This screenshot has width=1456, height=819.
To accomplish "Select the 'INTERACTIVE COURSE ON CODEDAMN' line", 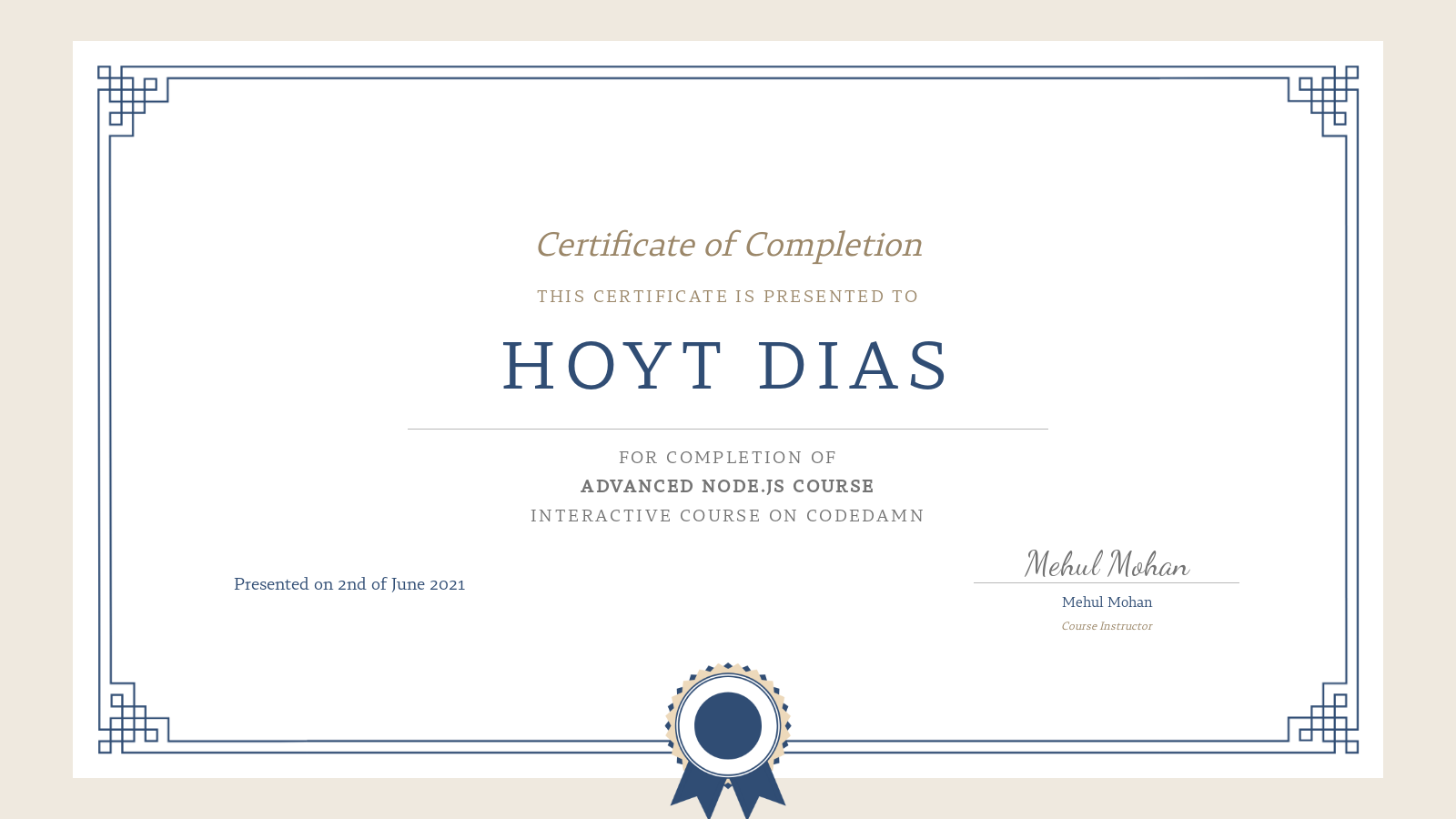I will [x=727, y=515].
